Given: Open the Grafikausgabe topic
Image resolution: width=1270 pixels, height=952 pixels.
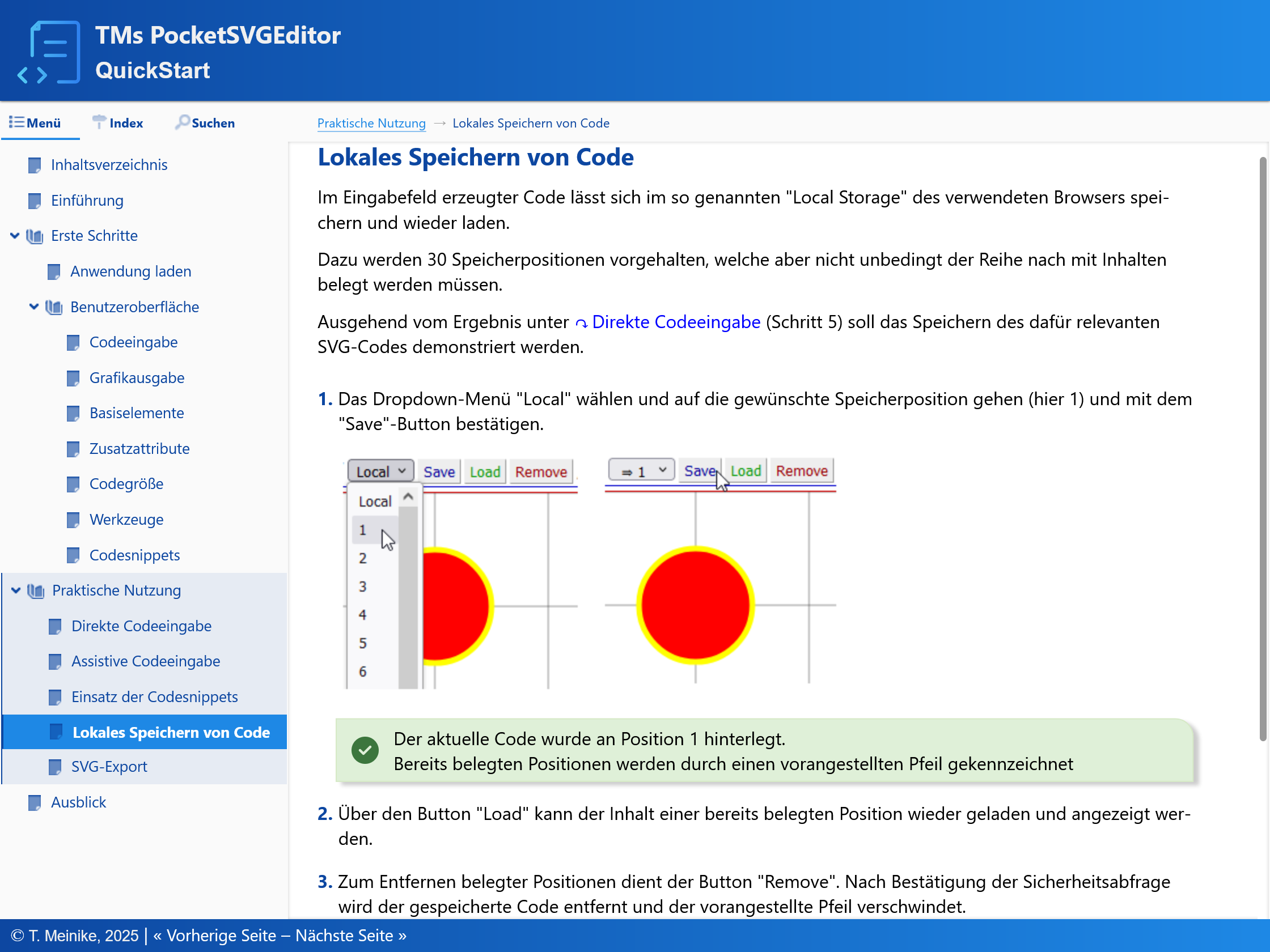Looking at the screenshot, I should pyautogui.click(x=137, y=378).
